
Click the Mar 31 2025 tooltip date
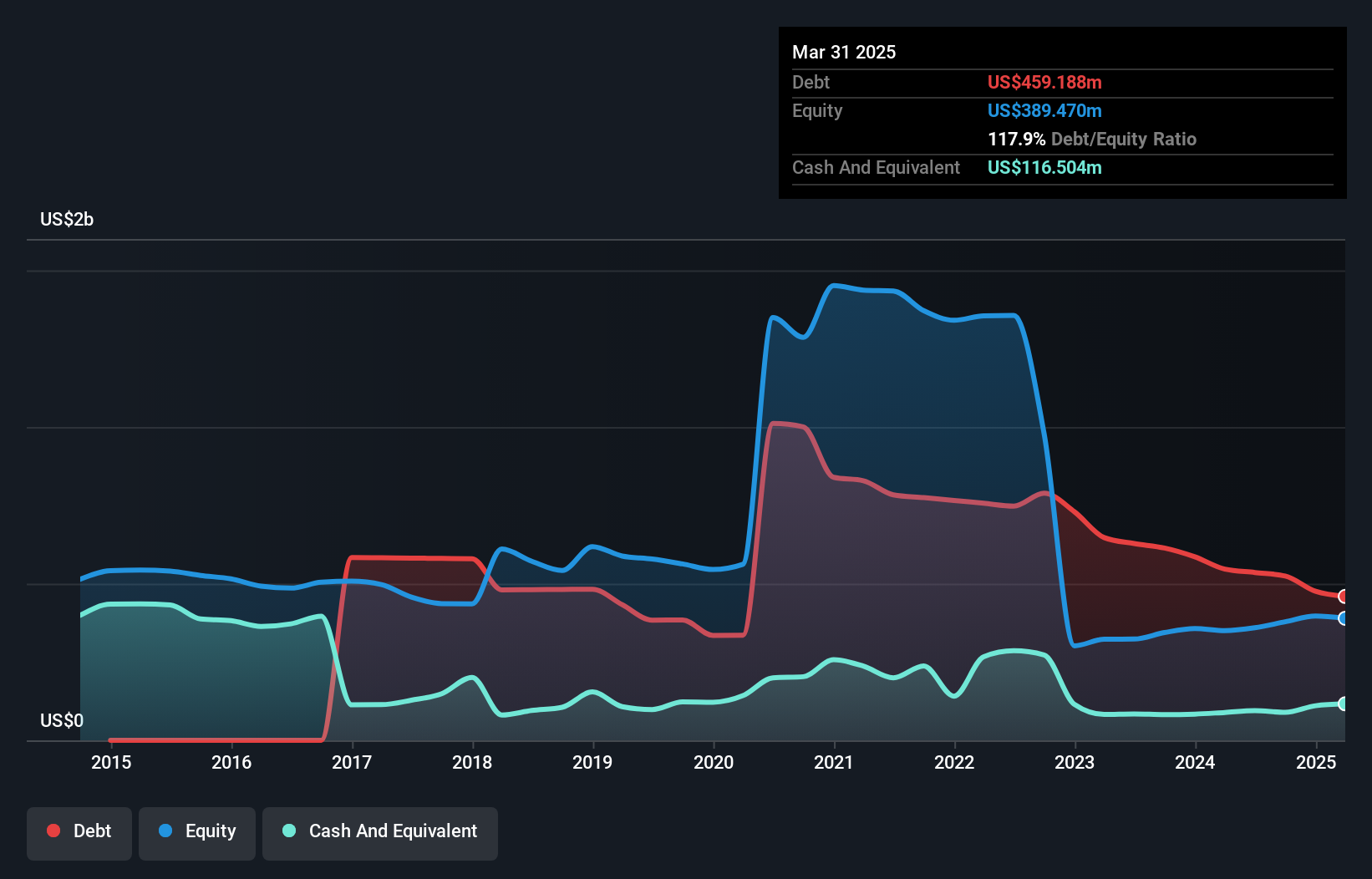point(844,52)
